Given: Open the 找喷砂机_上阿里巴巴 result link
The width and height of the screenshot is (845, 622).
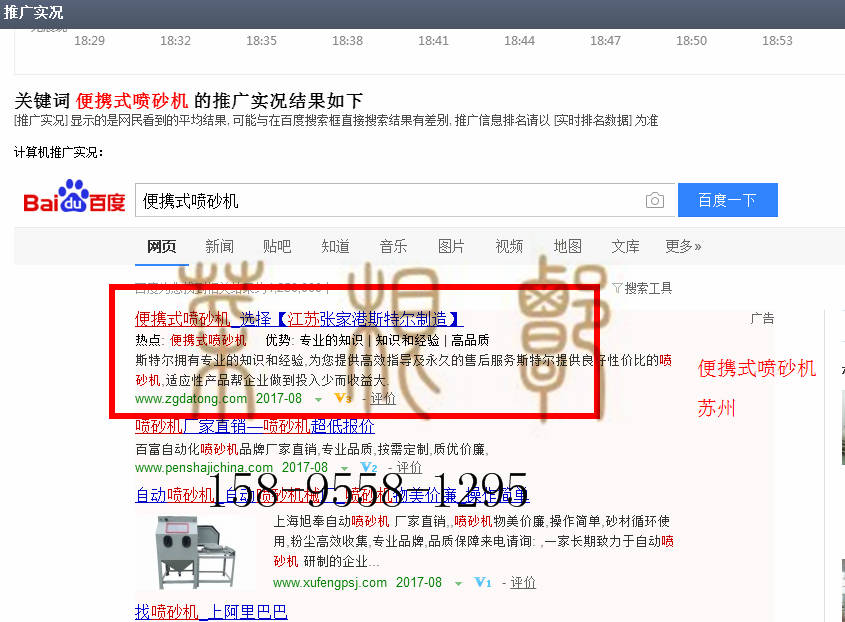Looking at the screenshot, I should pos(211,612).
